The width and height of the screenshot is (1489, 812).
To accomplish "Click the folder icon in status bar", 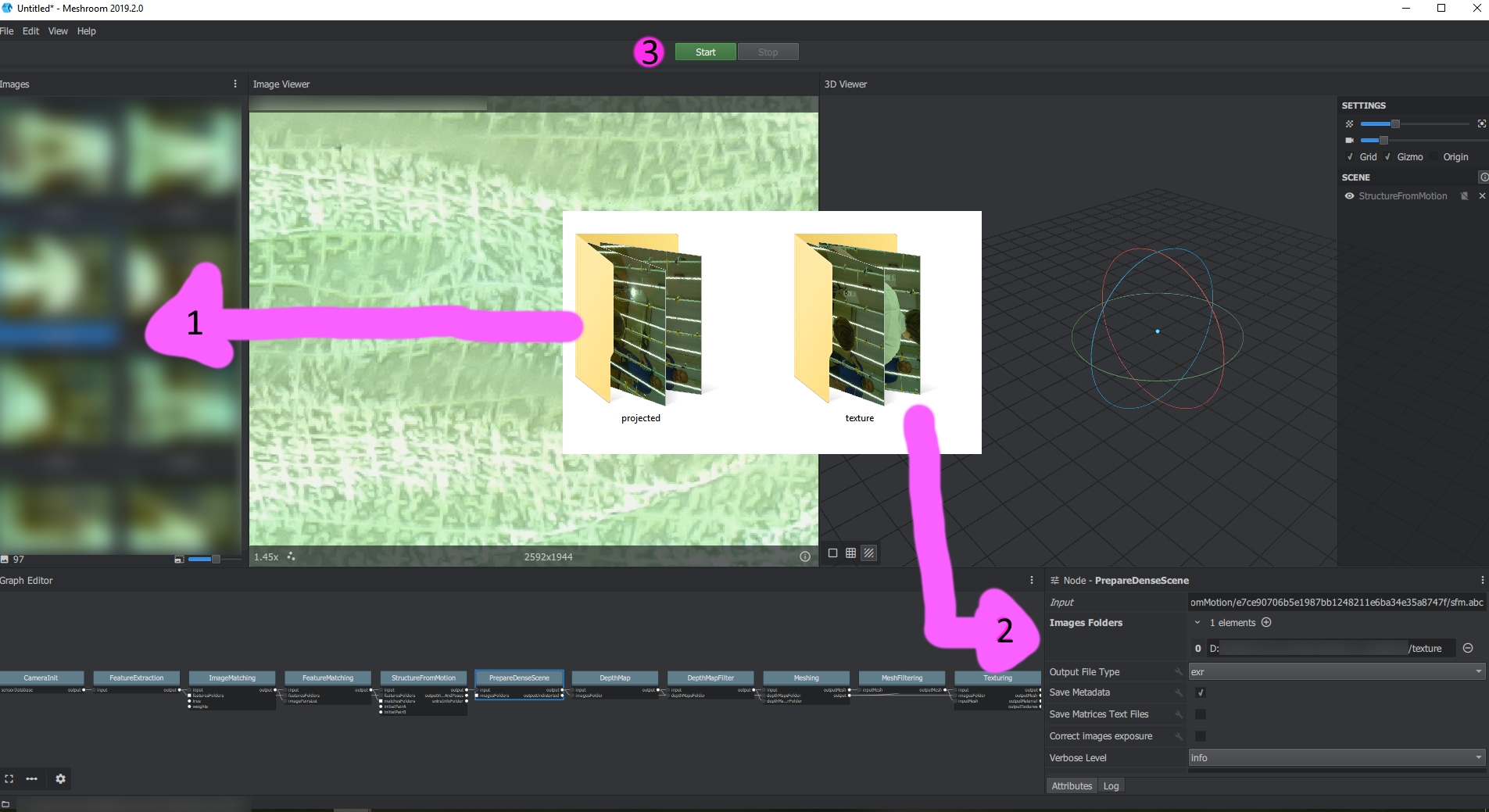I will (5, 804).
